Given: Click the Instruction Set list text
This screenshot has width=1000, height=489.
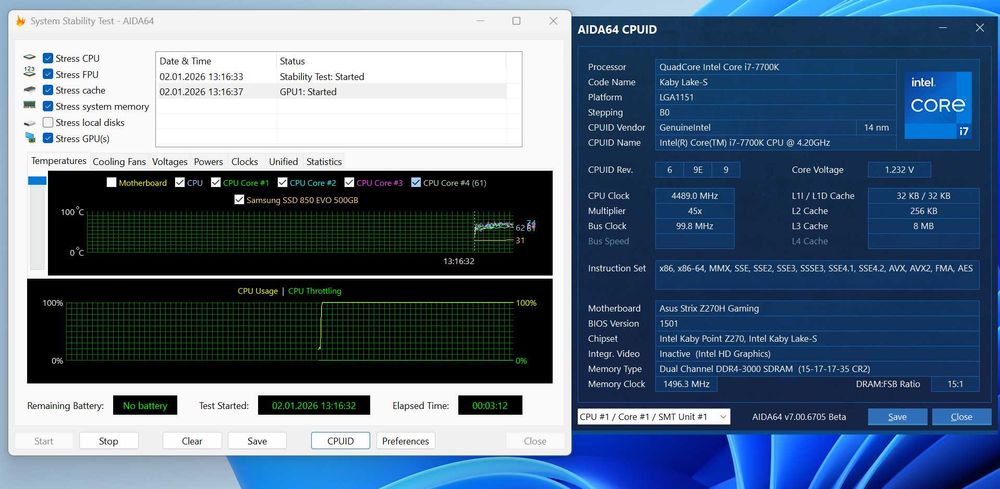Looking at the screenshot, I should 816,268.
